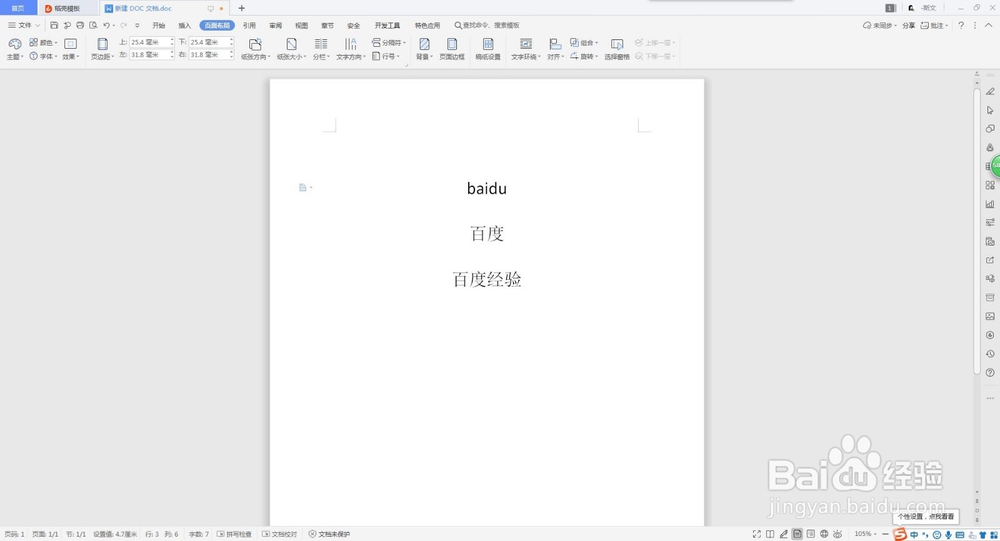Click the paragraph layout icon beside baidu
1000x541 pixels.
point(303,188)
